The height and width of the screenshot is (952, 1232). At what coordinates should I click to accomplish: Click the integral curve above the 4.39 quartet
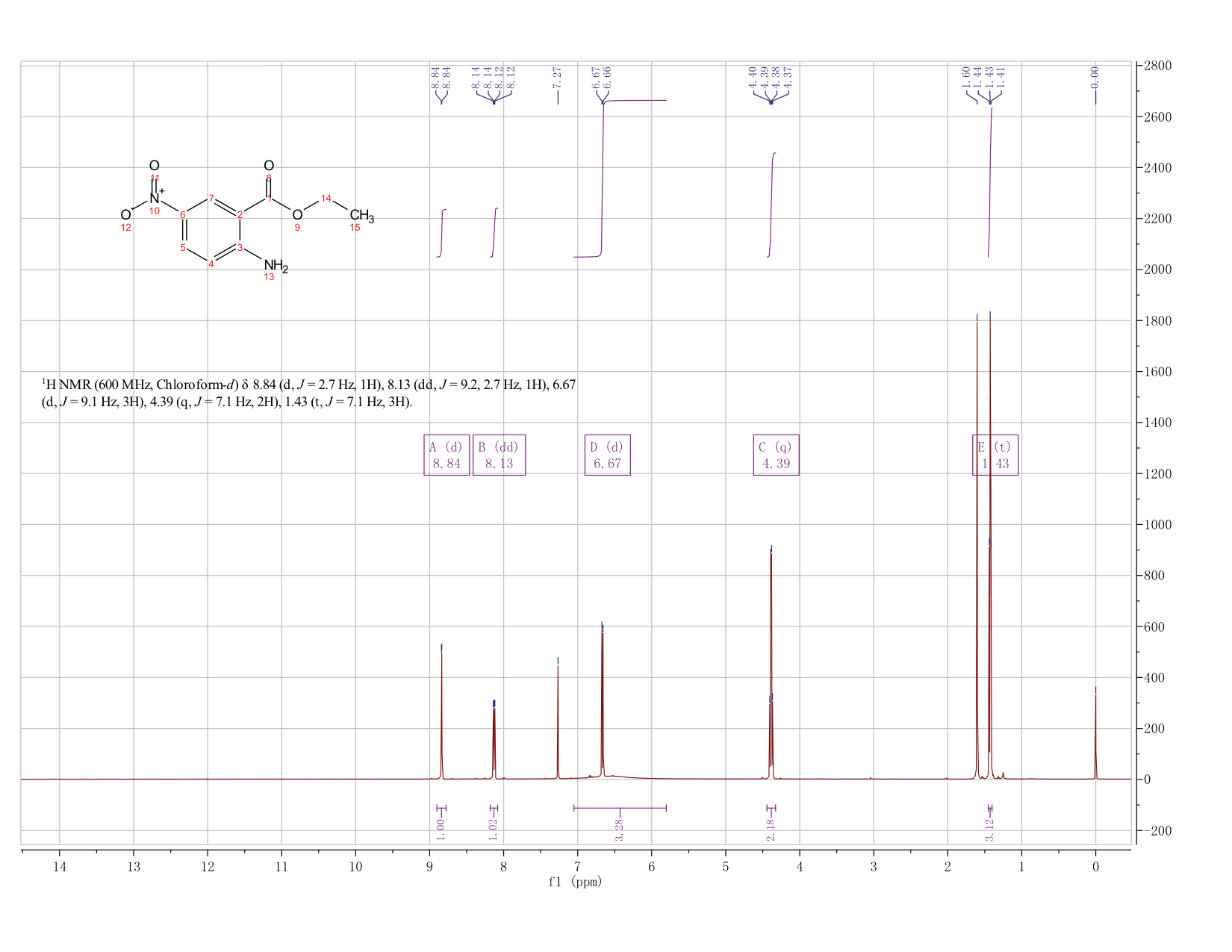pyautogui.click(x=771, y=205)
